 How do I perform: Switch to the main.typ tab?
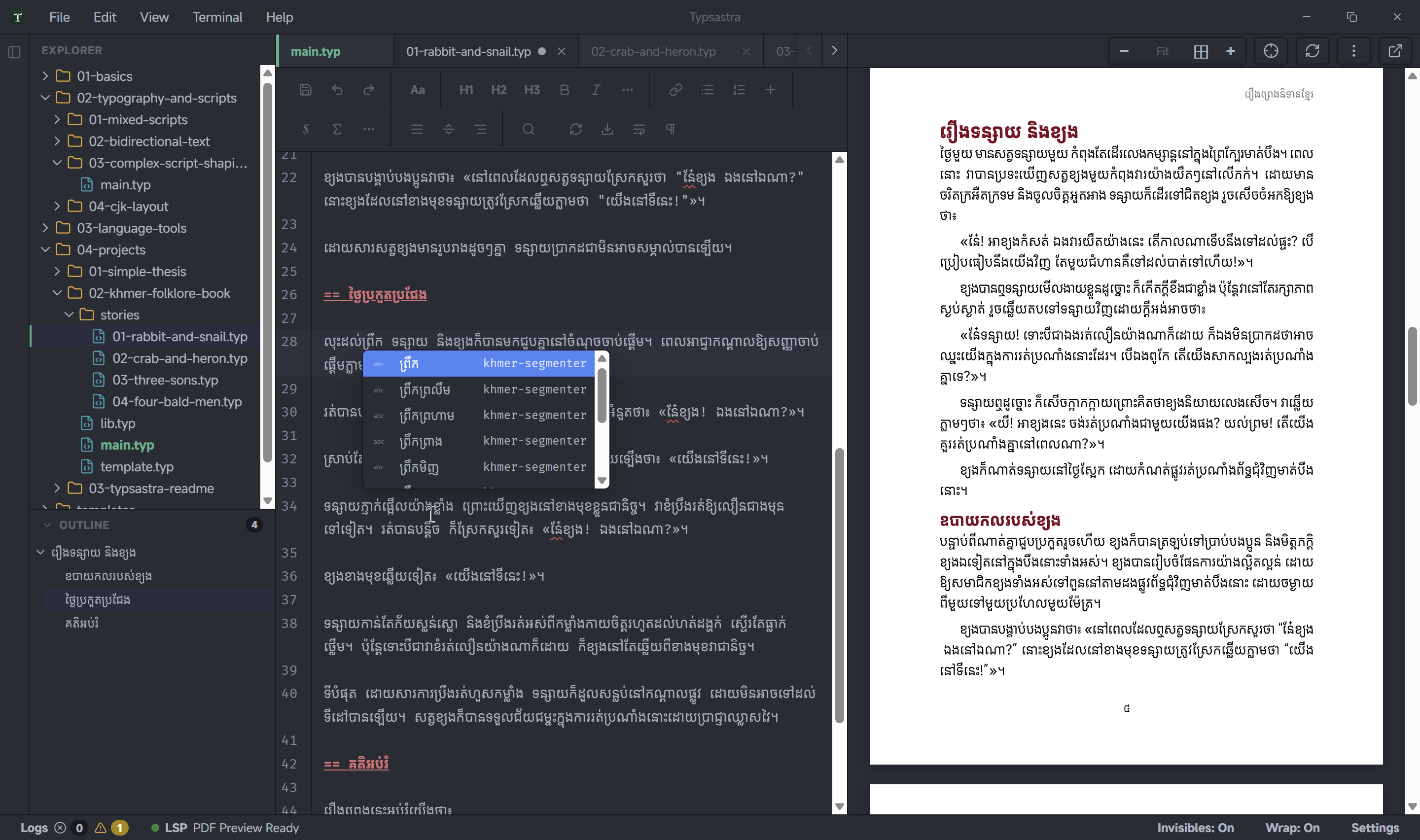coord(315,51)
